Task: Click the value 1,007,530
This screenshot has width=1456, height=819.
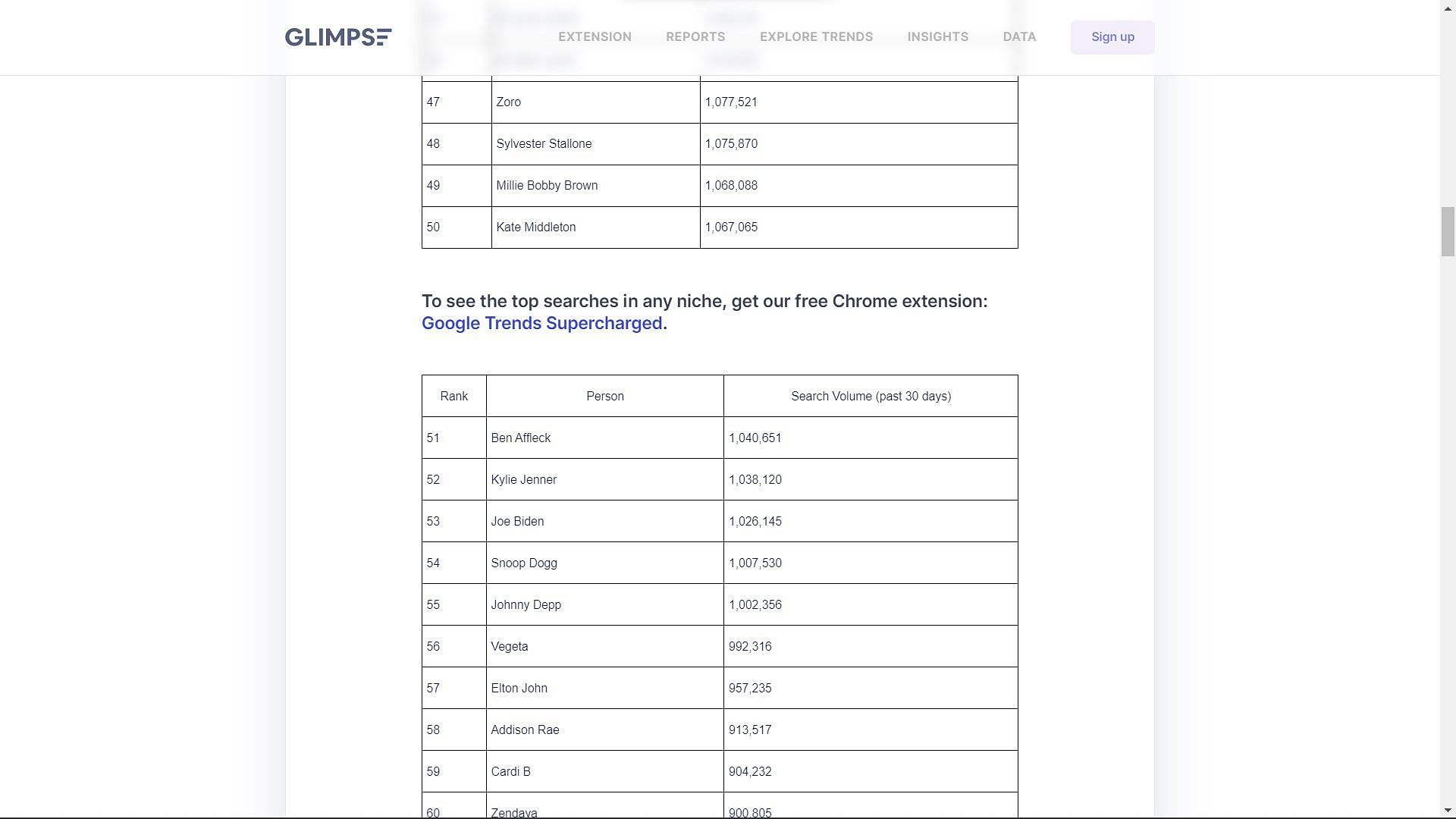Action: click(755, 563)
